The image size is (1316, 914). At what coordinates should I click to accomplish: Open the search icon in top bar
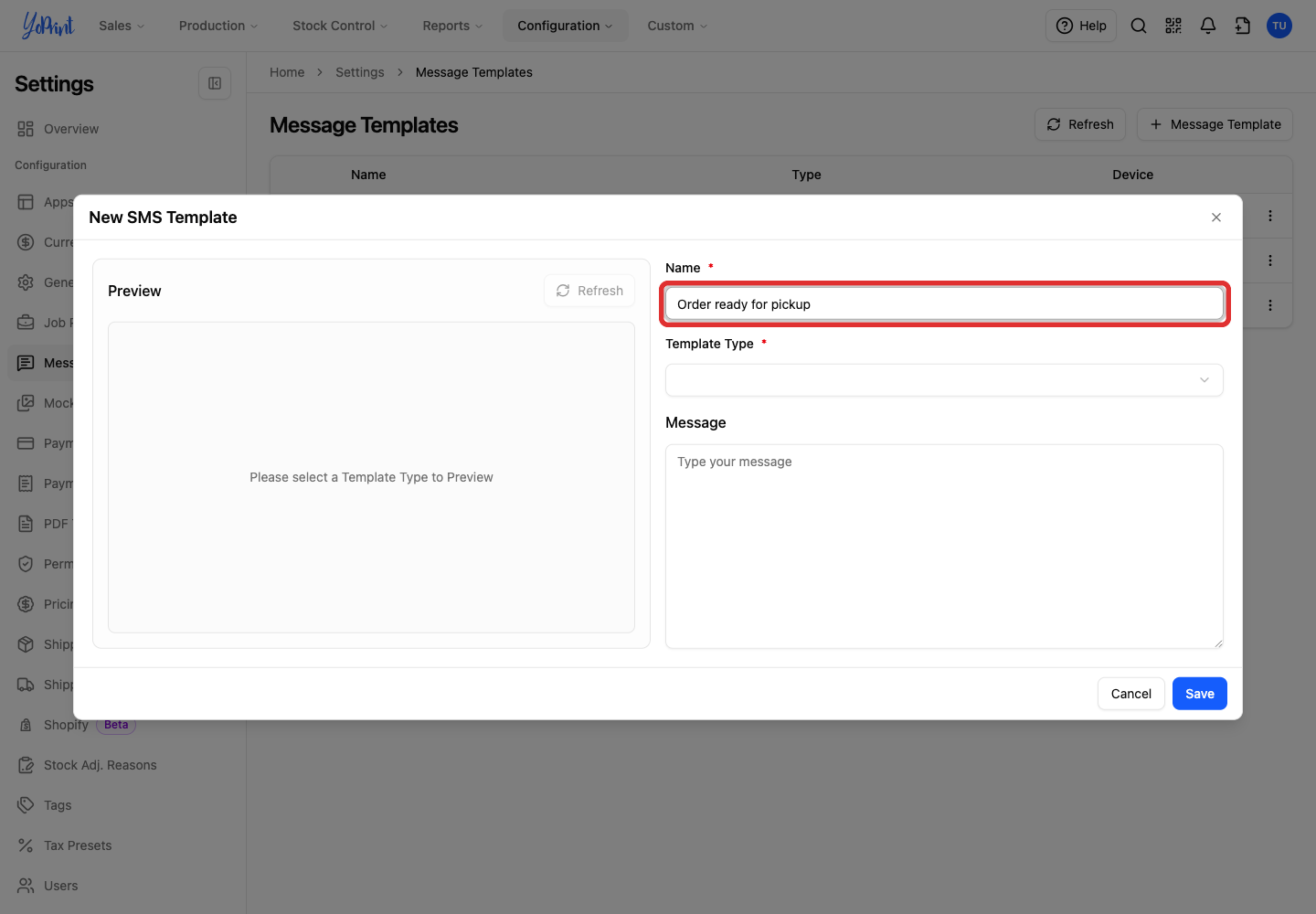[1138, 26]
